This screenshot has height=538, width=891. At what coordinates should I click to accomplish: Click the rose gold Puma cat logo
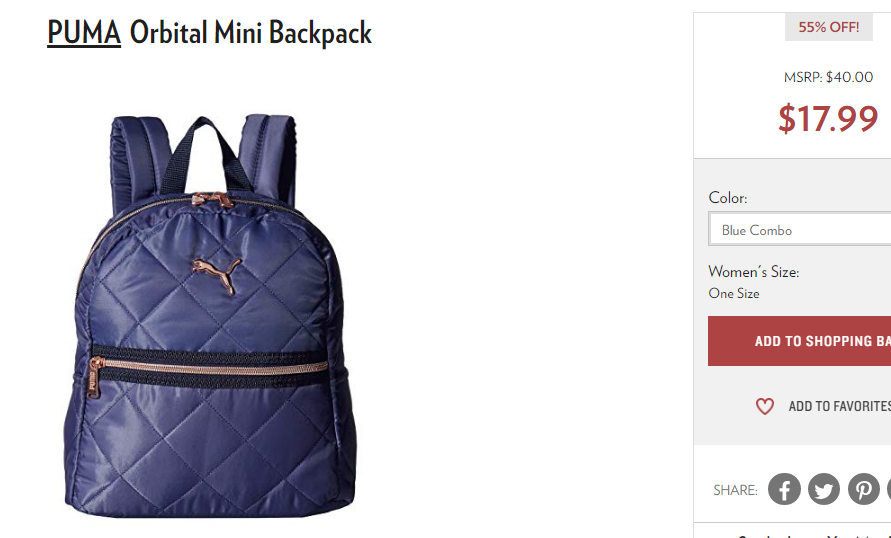tap(216, 274)
